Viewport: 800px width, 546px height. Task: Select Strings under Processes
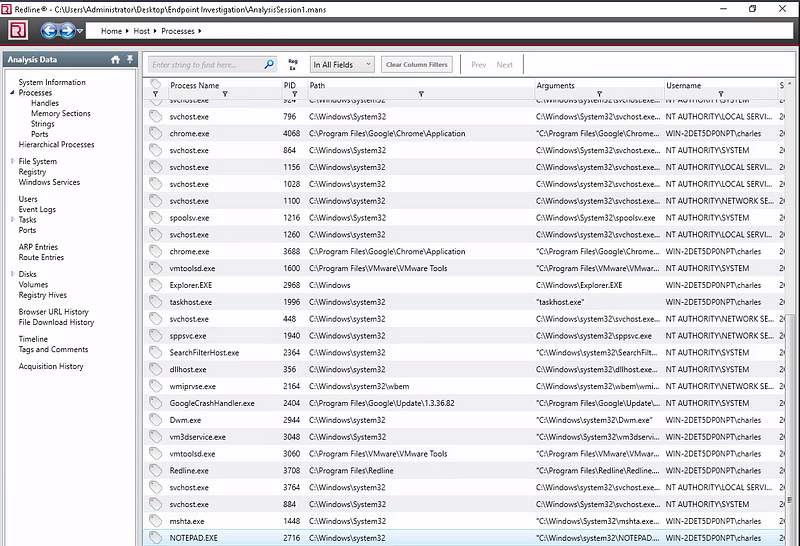tap(42, 123)
